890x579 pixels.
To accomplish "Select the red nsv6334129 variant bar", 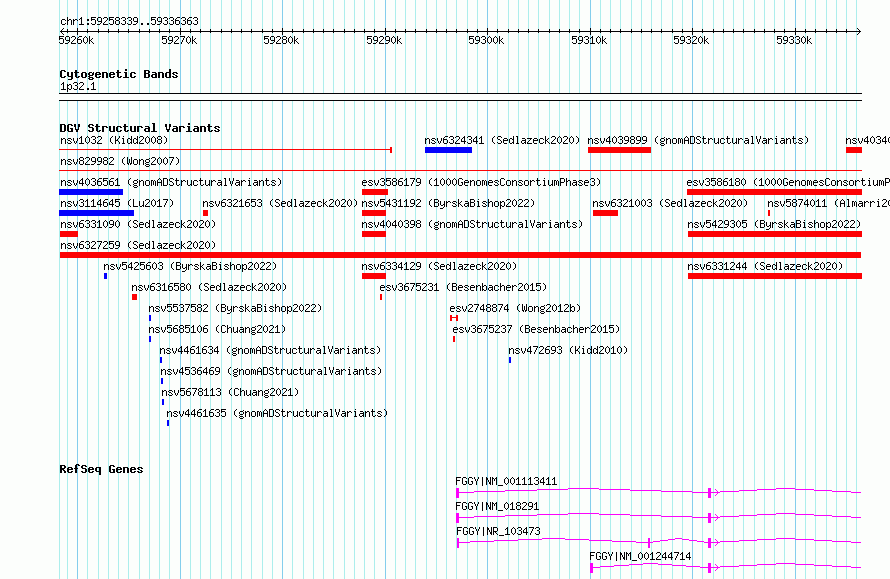I will (x=374, y=276).
